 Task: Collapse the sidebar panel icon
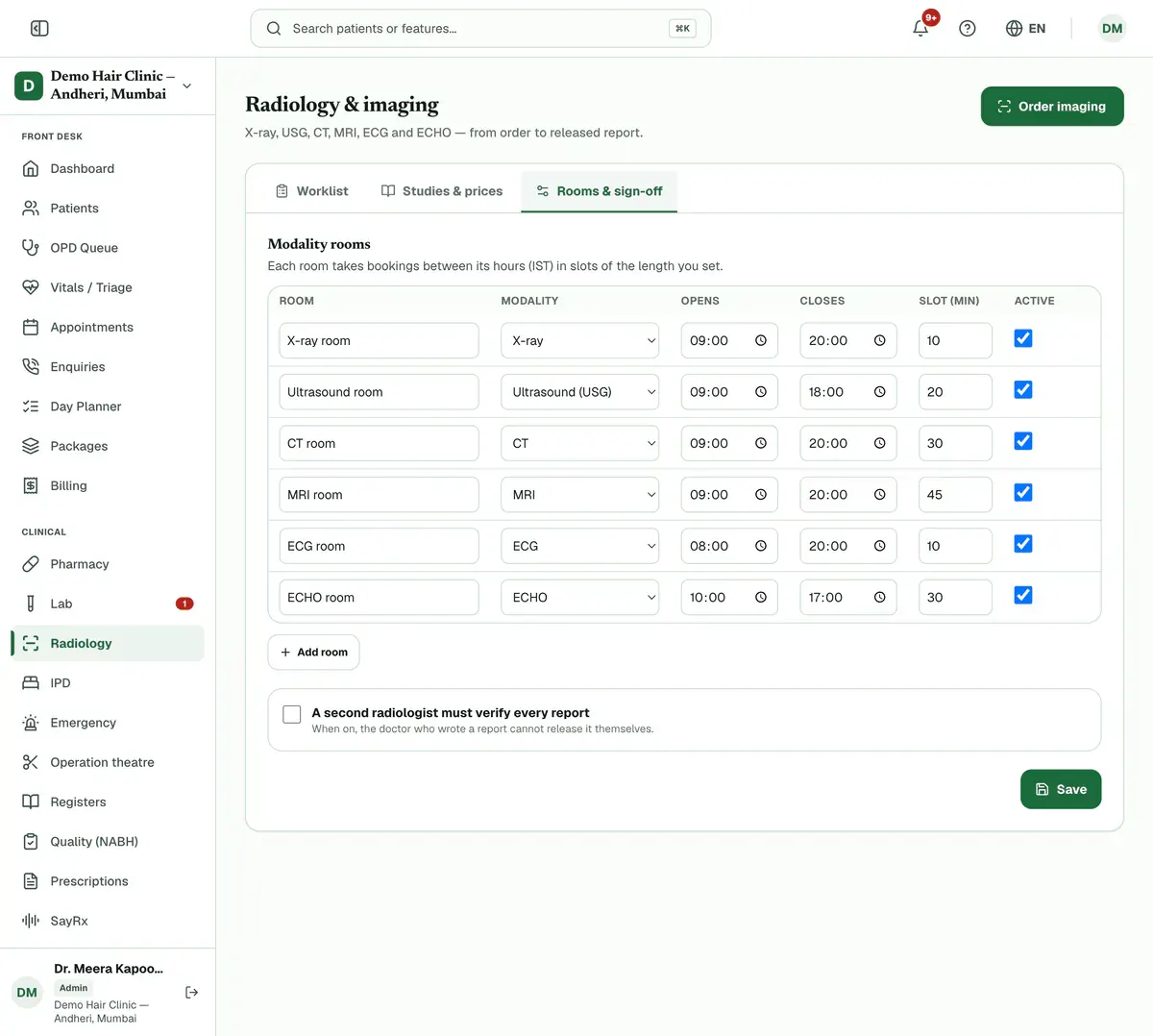(39, 29)
